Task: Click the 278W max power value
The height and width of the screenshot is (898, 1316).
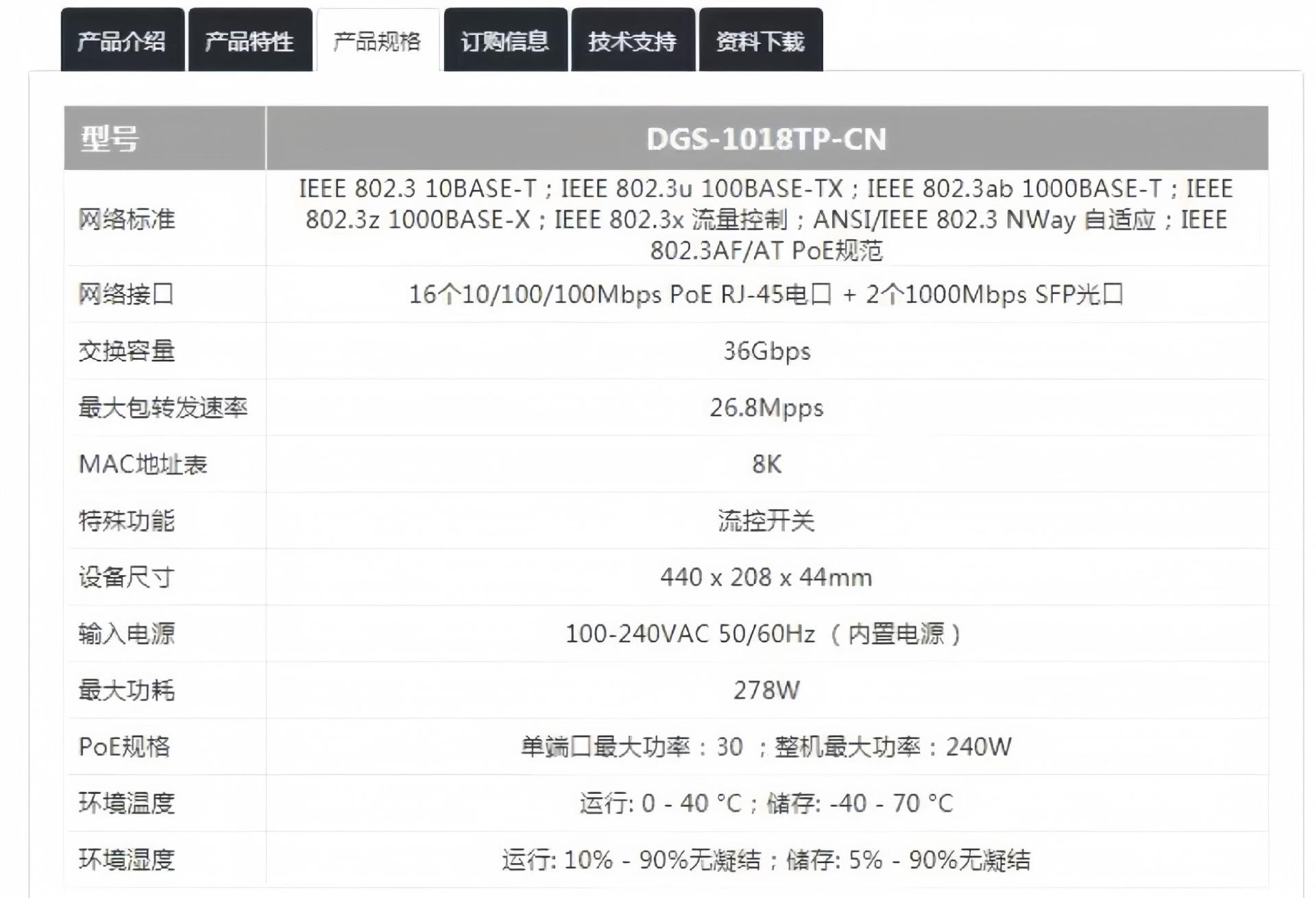Action: point(766,690)
